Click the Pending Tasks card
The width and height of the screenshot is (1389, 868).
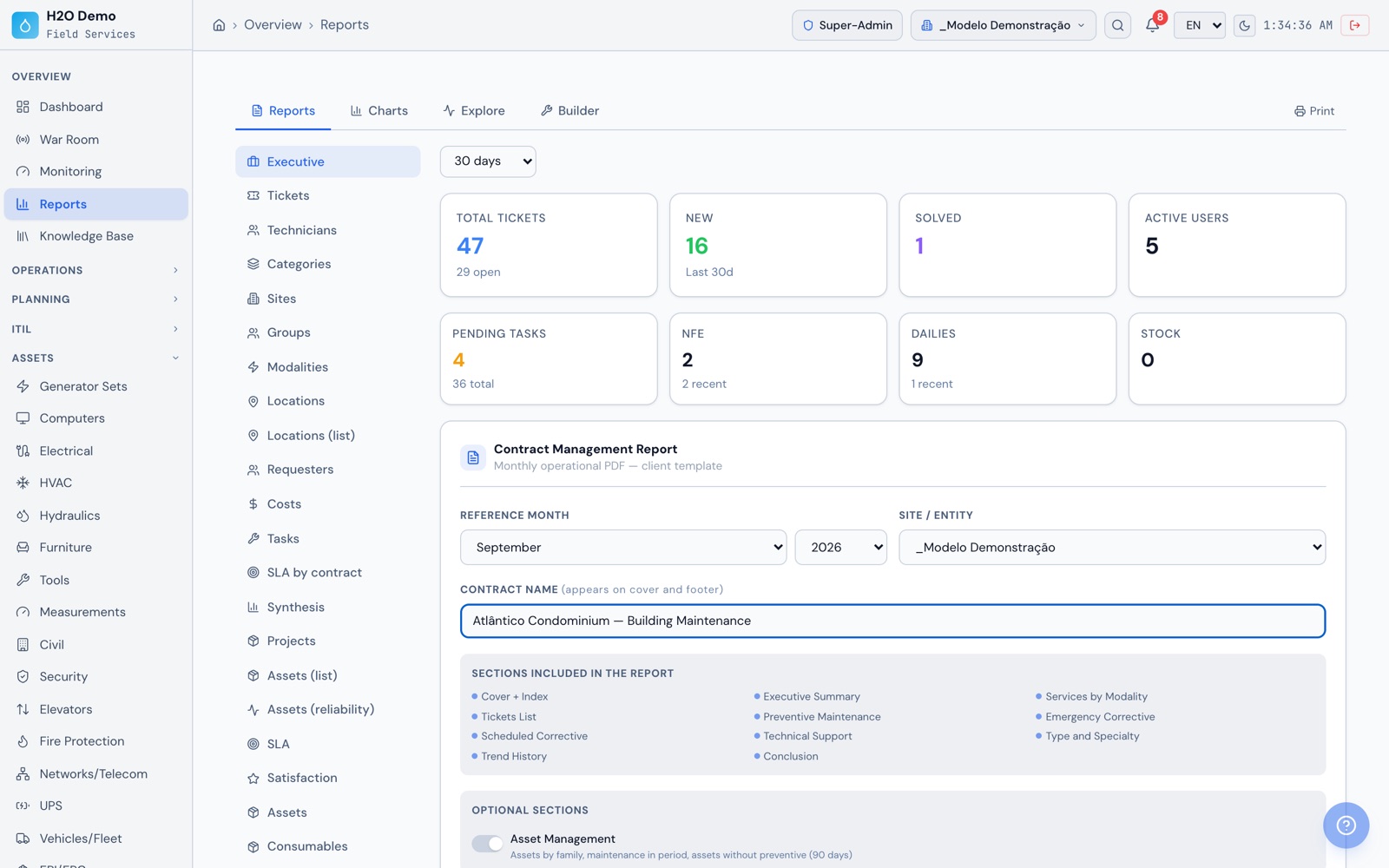[549, 358]
